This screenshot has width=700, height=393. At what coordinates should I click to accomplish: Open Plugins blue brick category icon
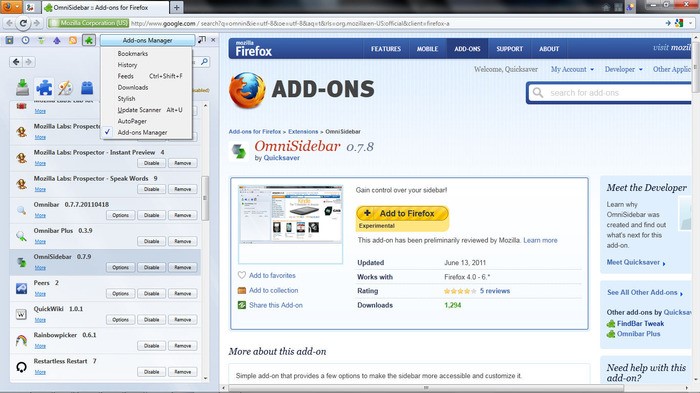coord(87,88)
